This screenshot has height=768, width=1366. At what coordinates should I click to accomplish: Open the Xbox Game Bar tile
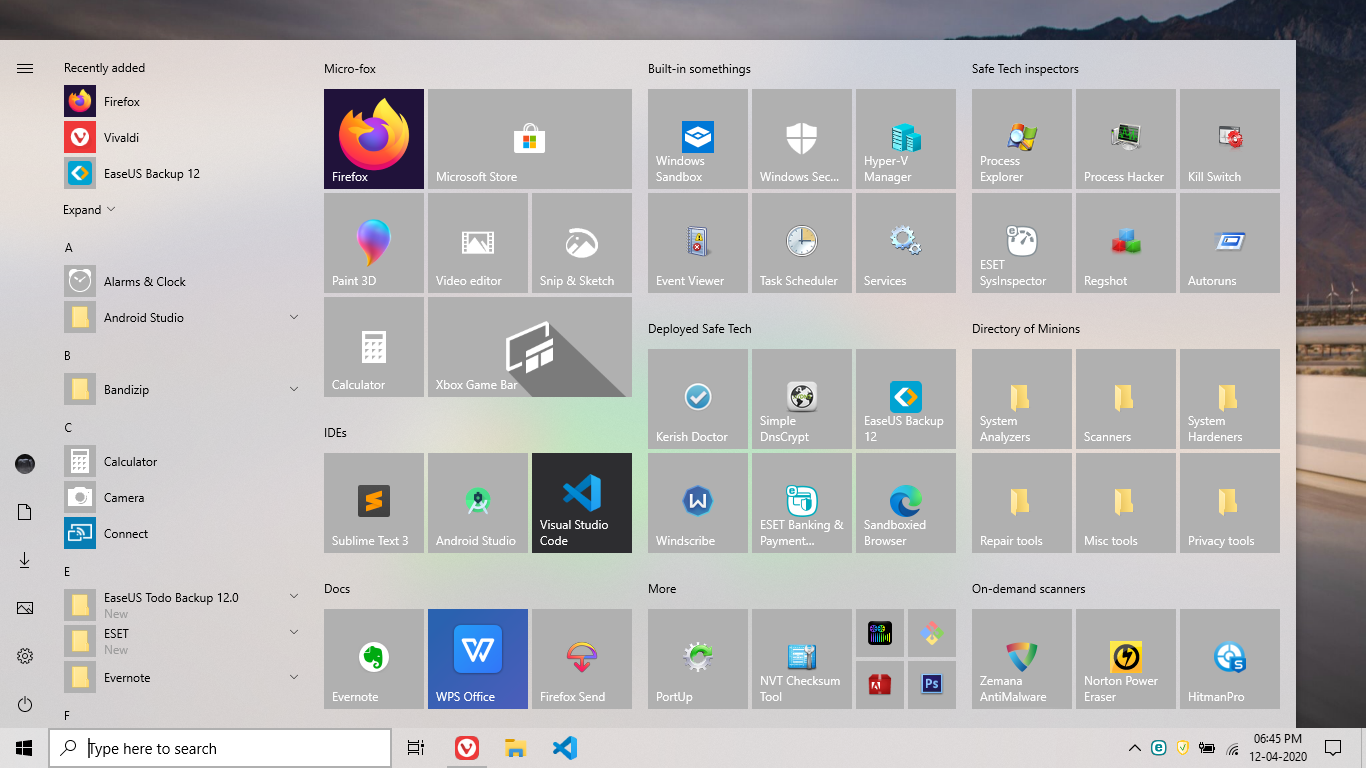pos(530,347)
